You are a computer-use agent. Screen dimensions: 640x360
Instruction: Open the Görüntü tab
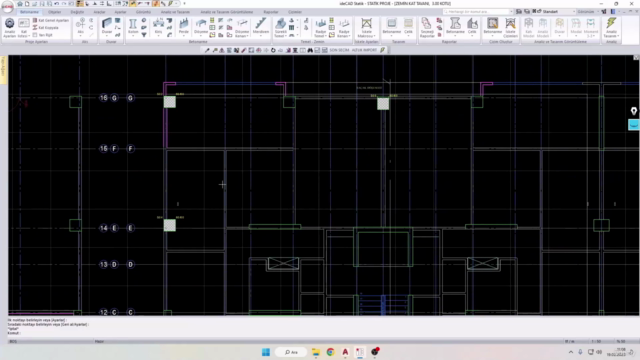143,12
